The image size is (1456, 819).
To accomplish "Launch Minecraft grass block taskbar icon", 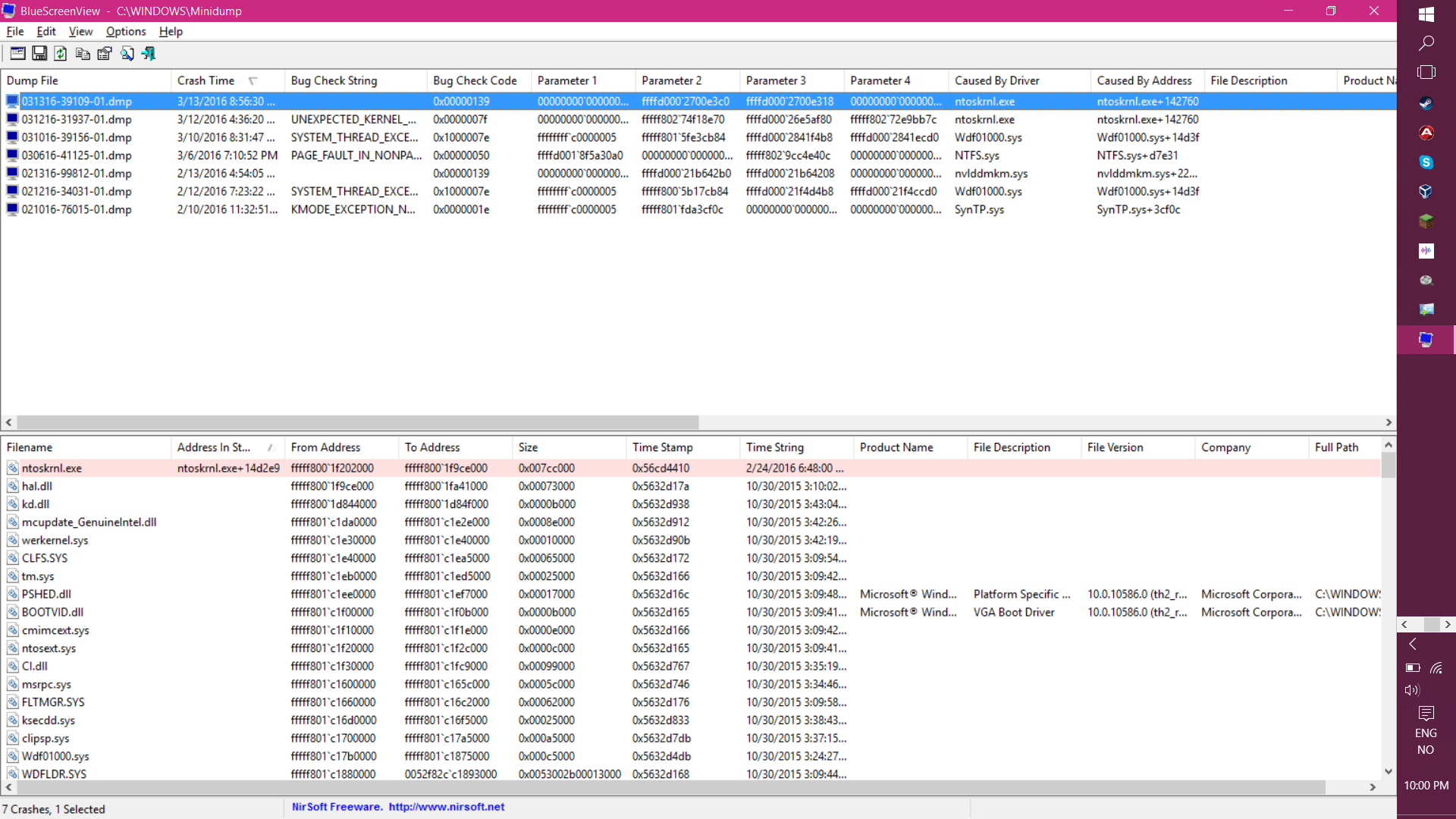I will 1426,221.
